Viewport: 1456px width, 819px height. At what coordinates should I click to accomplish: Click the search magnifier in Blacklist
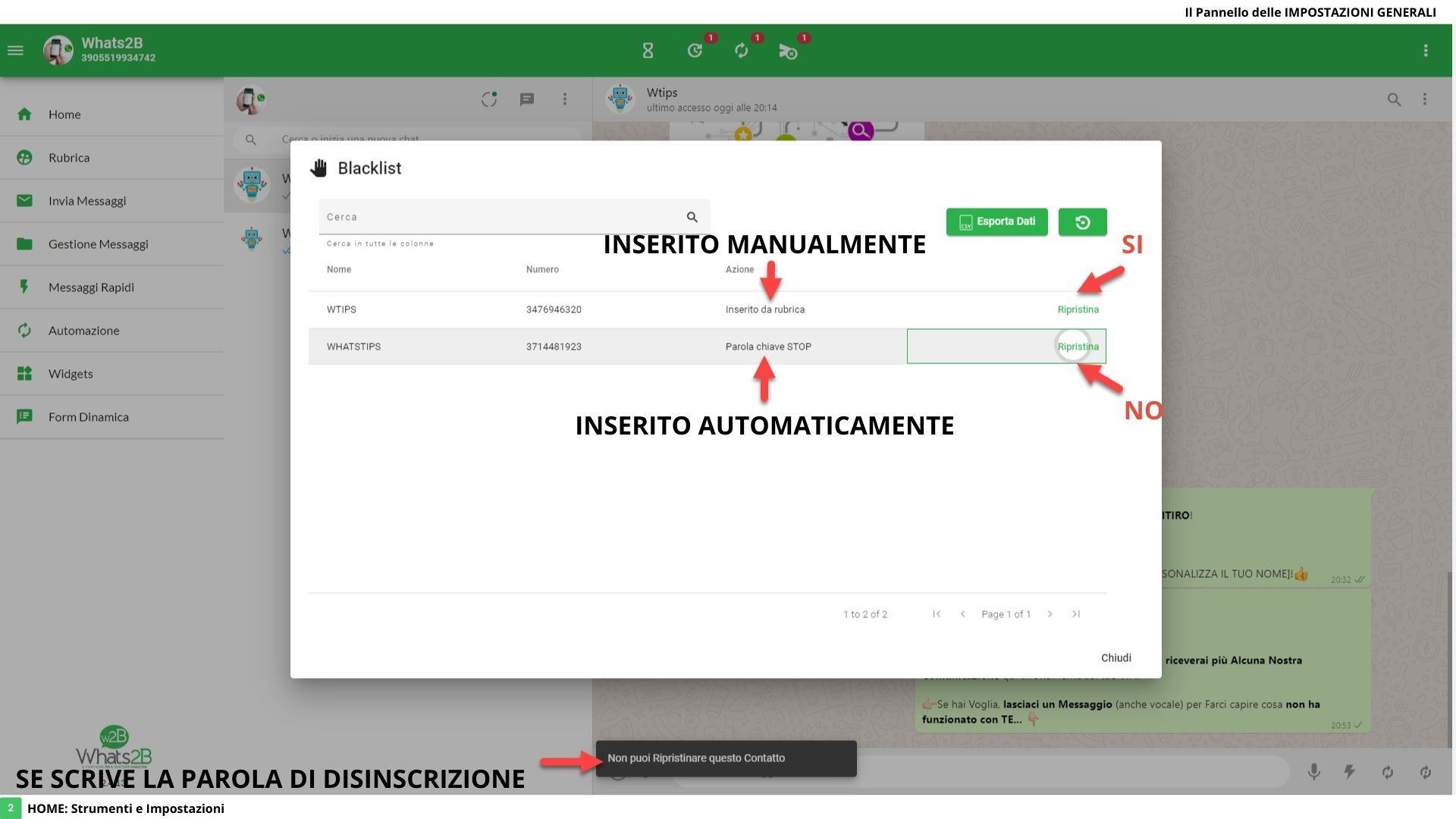pos(692,217)
